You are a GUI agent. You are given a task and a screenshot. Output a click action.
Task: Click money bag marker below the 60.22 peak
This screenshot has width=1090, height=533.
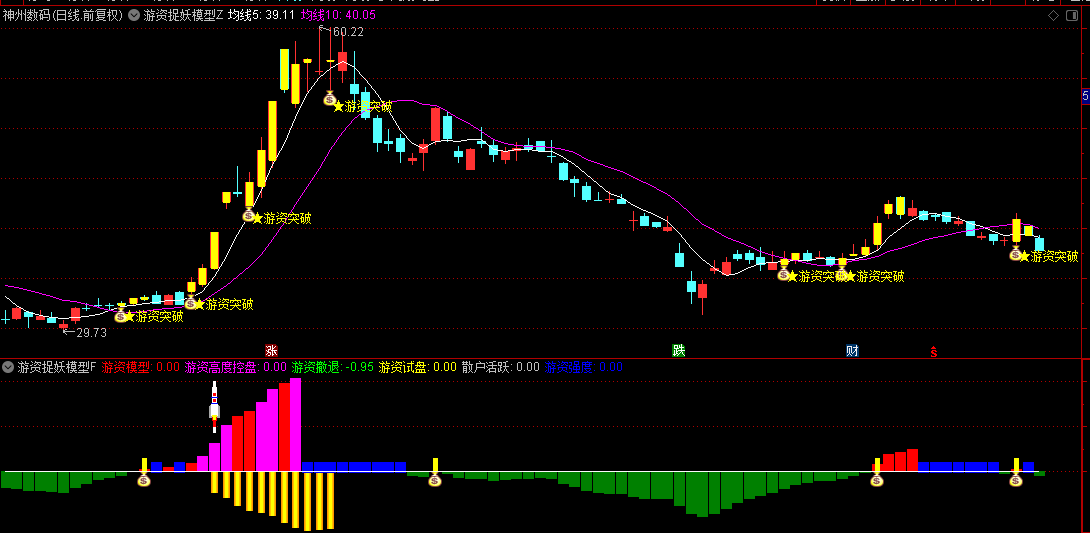[x=330, y=99]
